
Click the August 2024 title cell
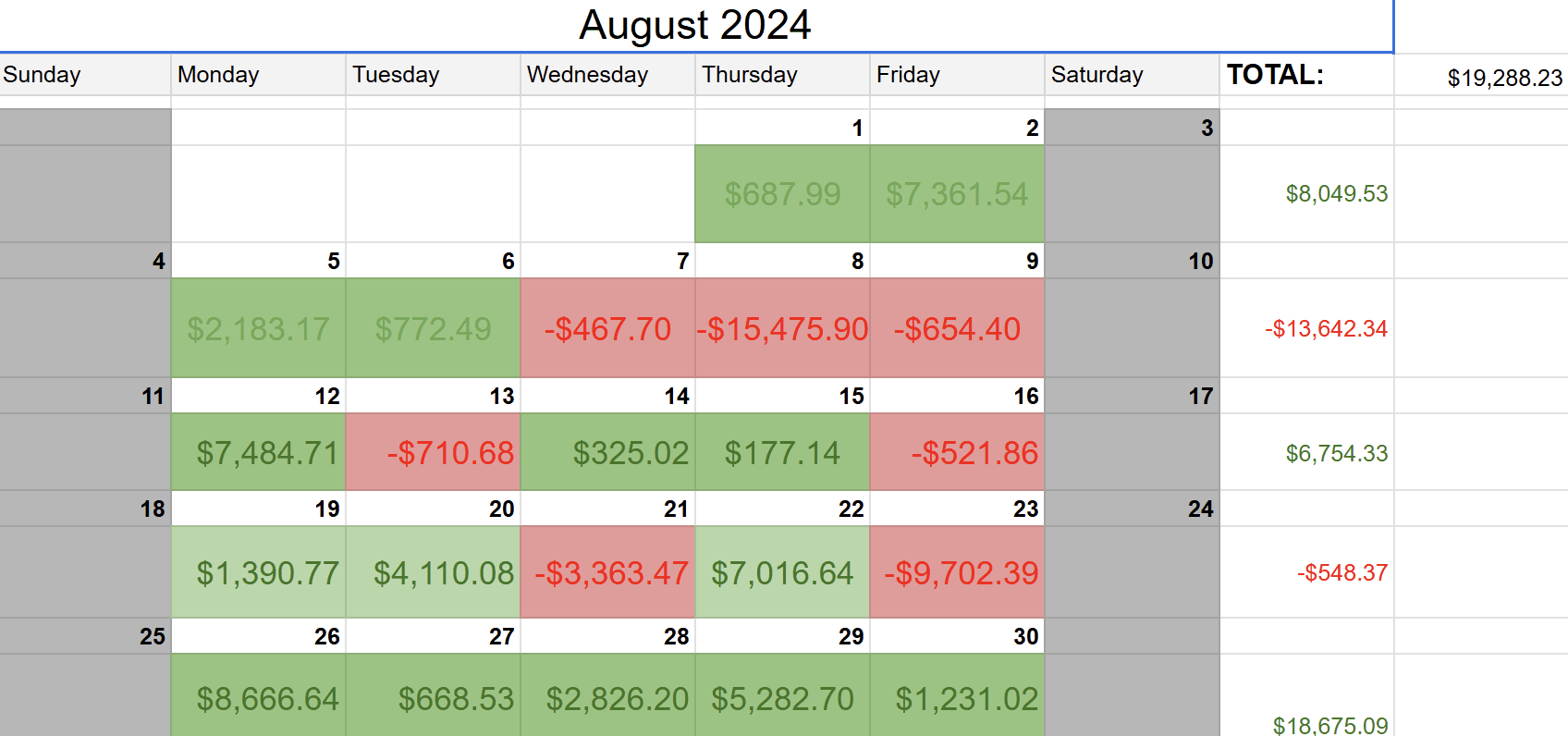[x=695, y=25]
